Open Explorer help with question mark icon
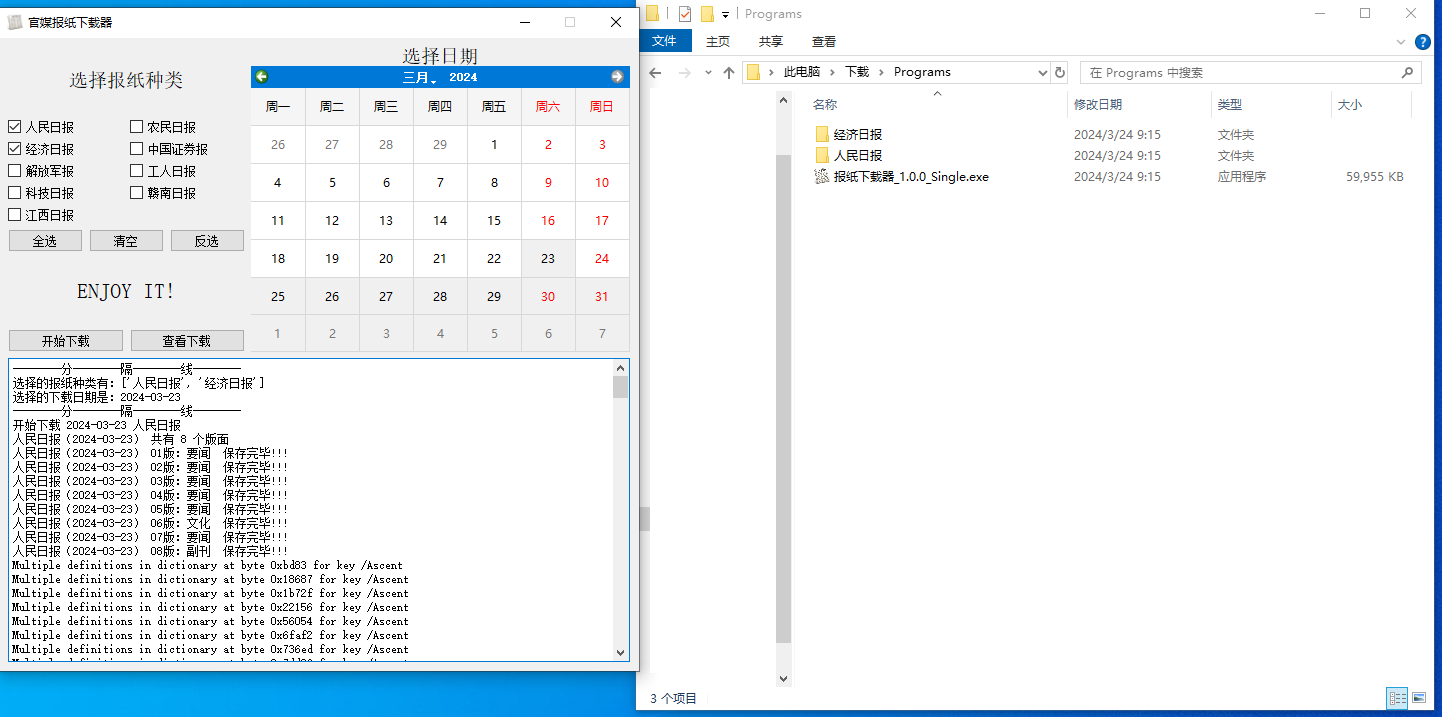 coord(1424,42)
